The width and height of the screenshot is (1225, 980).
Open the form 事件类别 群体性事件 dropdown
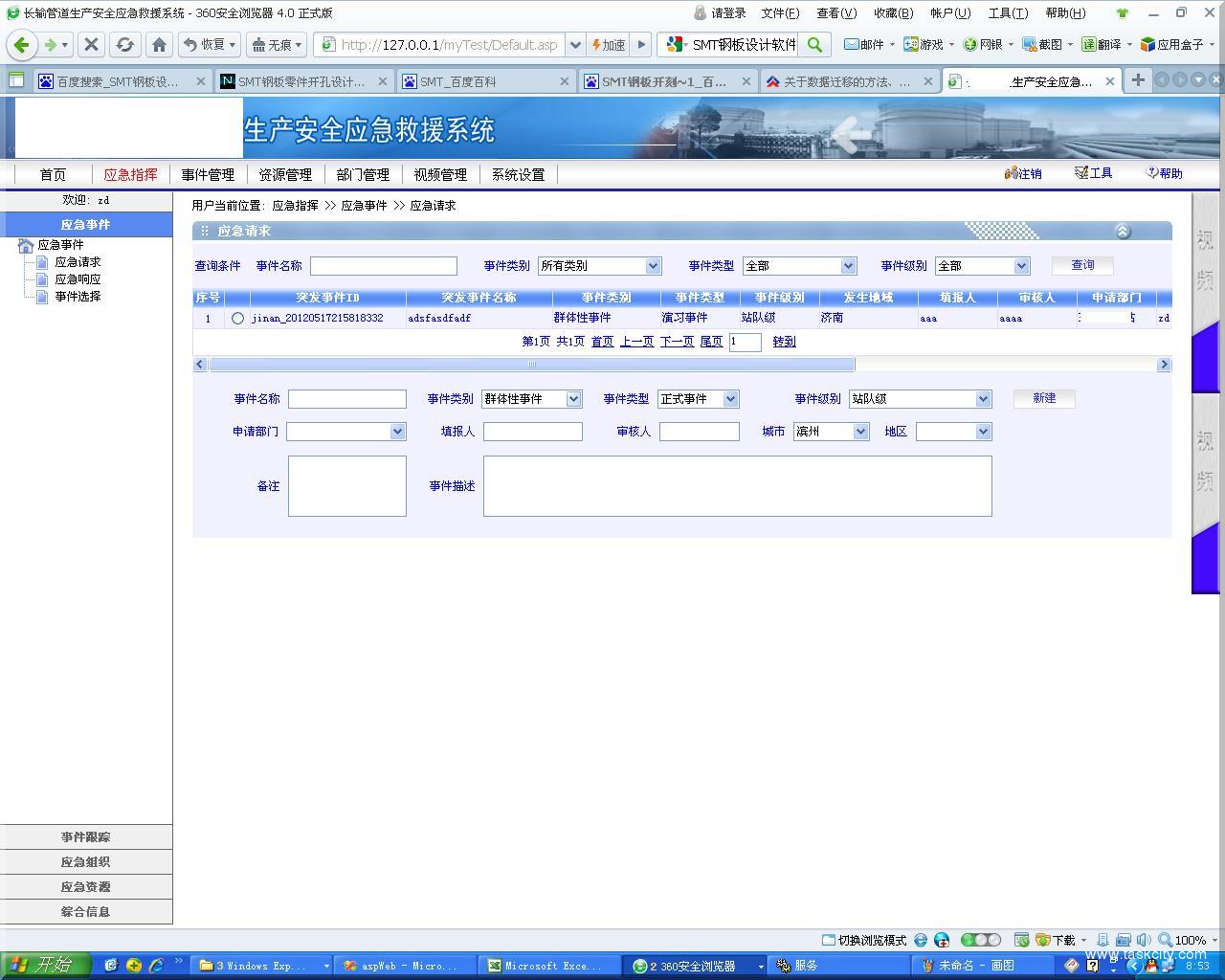(x=531, y=399)
